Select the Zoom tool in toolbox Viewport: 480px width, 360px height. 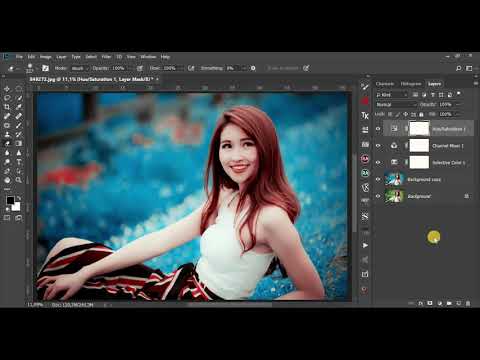[19, 180]
